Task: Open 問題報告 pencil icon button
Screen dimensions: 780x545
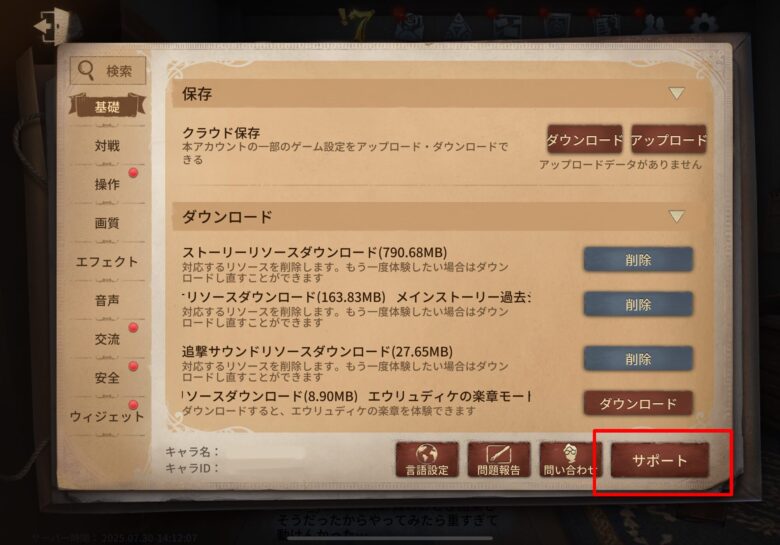Action: pos(499,460)
